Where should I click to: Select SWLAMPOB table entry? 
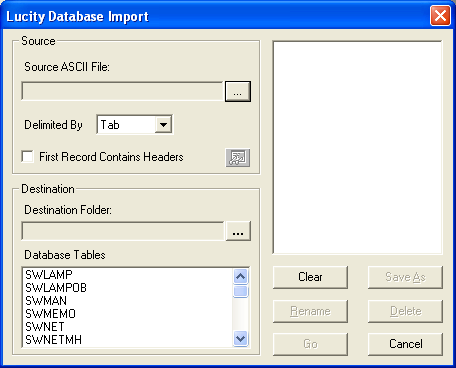tap(56, 288)
